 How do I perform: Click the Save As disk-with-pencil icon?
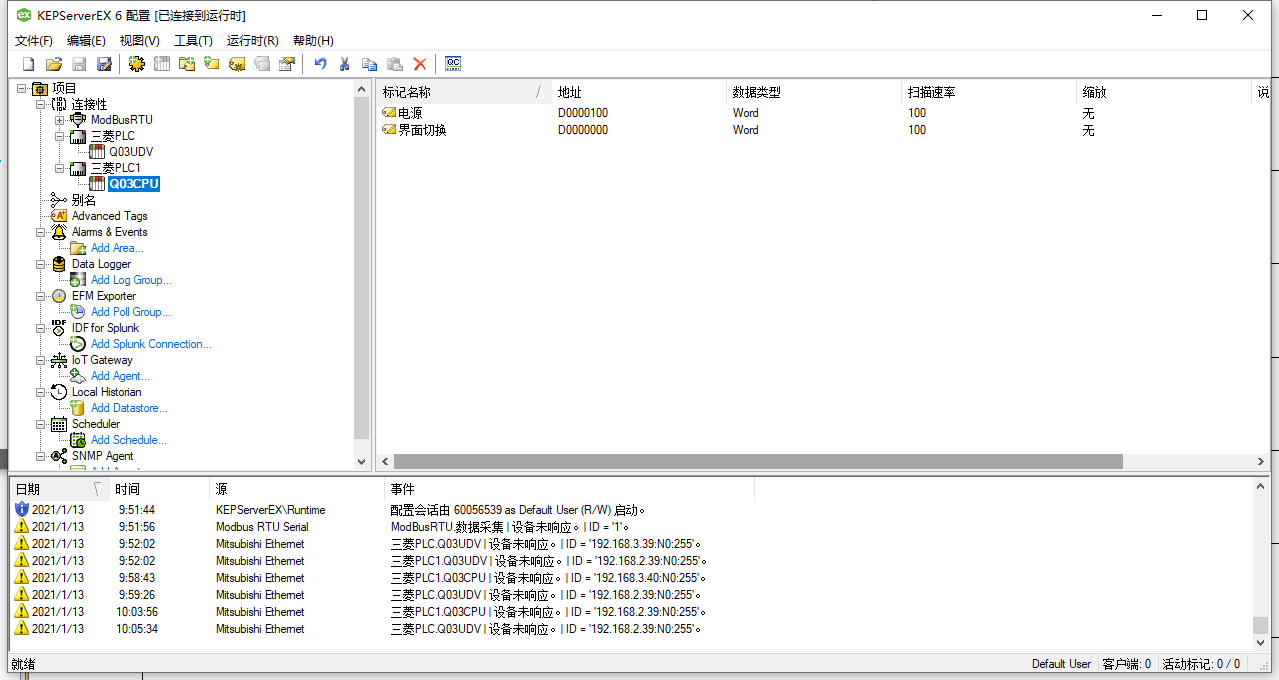[x=104, y=64]
